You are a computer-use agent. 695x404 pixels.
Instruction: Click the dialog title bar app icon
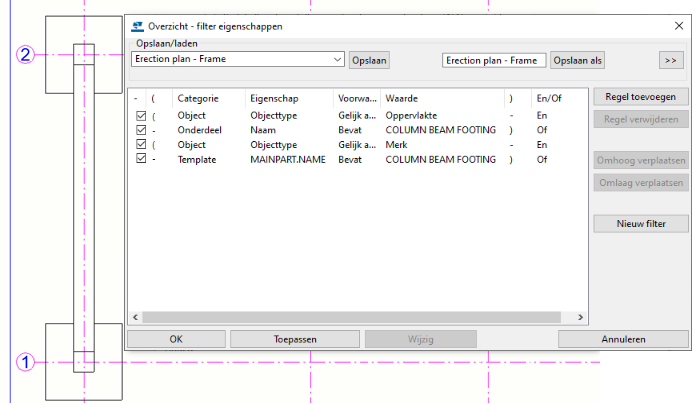coord(137,27)
